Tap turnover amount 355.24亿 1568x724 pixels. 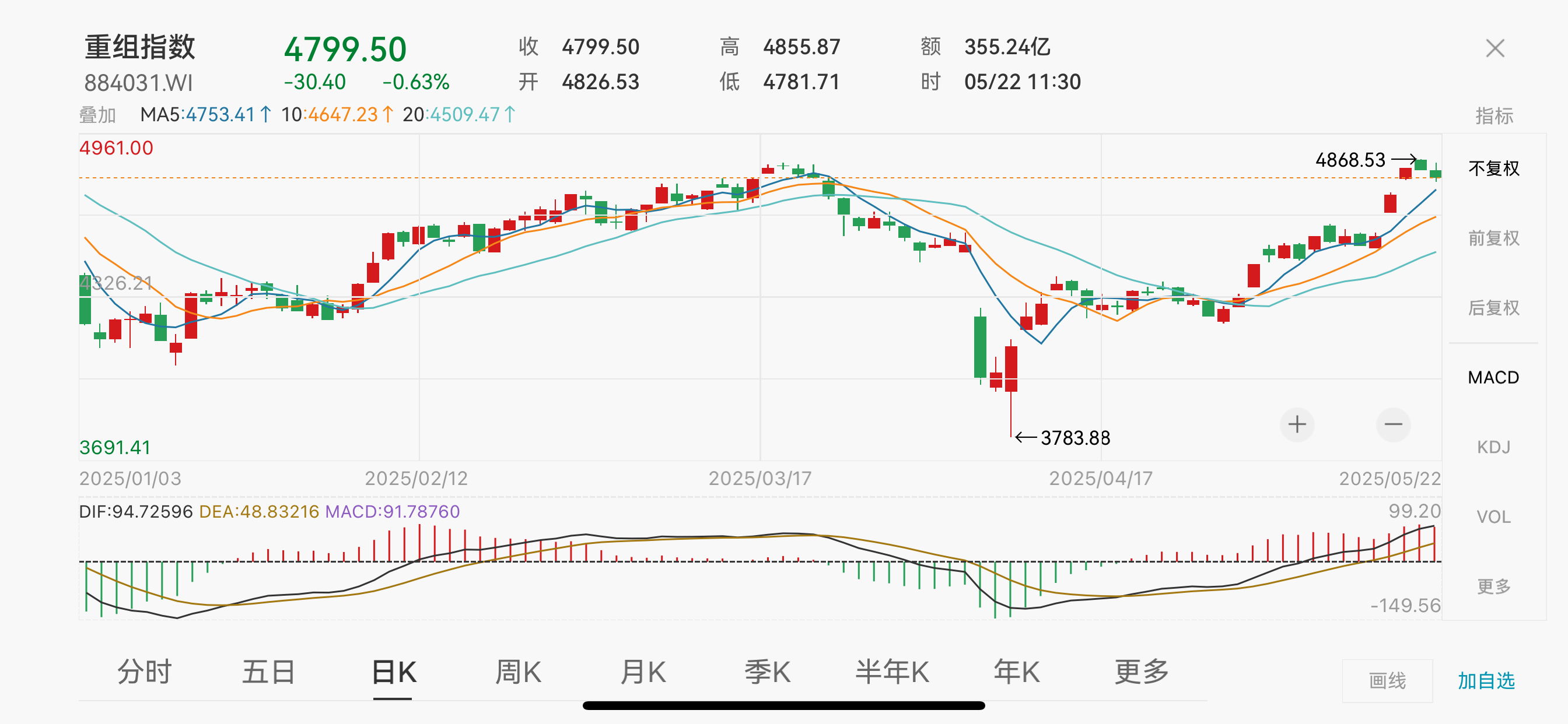[x=1007, y=47]
